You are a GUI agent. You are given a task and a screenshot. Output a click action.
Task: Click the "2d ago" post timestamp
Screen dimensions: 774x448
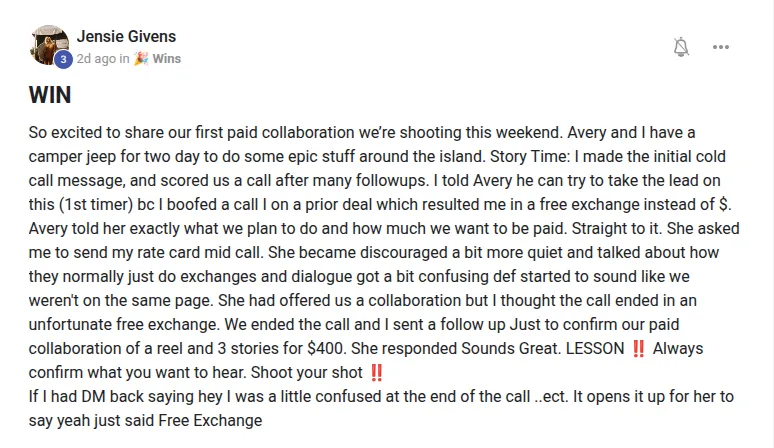click(96, 59)
